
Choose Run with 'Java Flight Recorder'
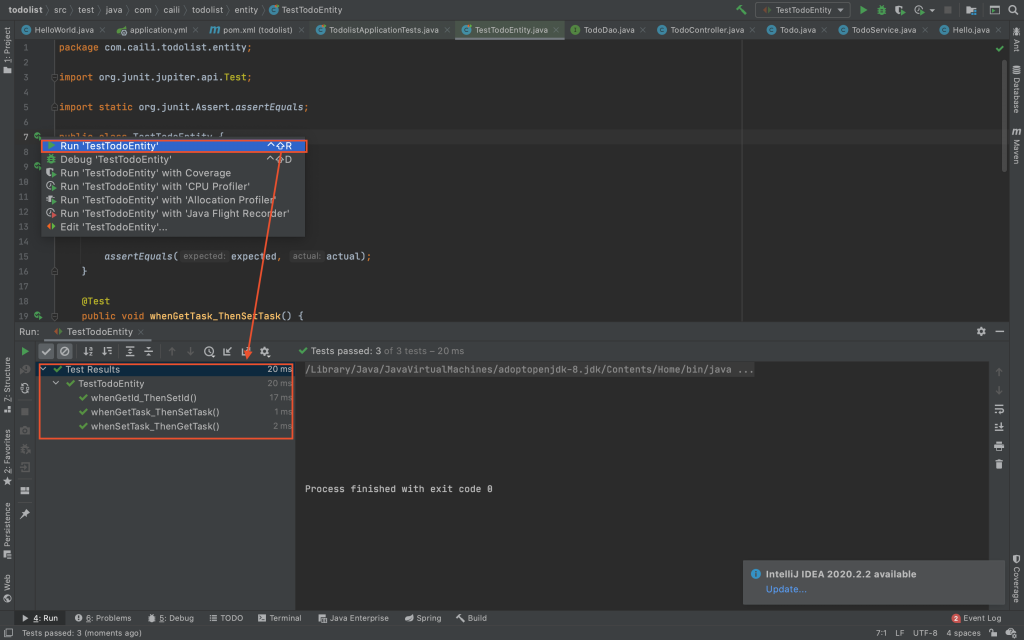point(174,214)
